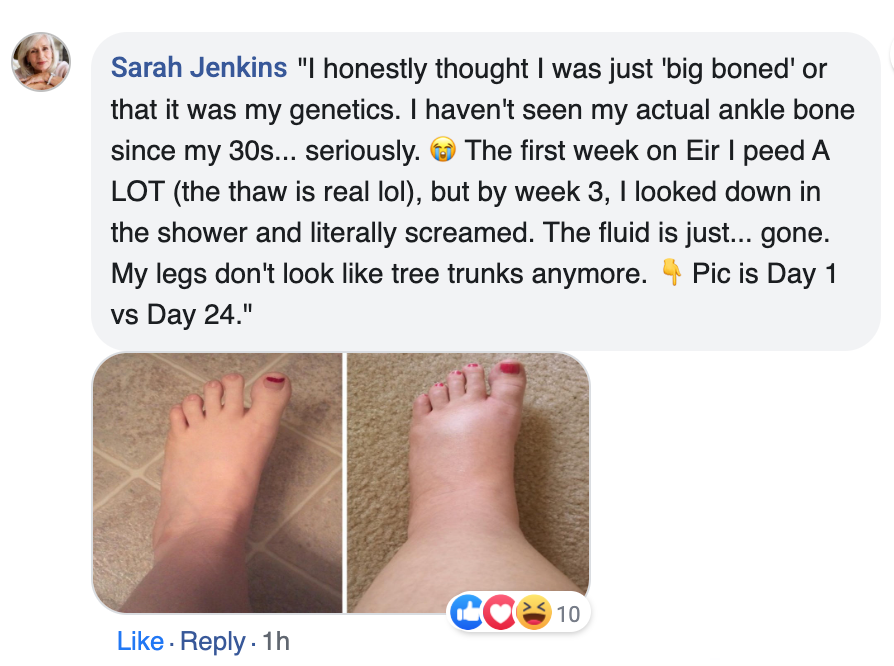The image size is (894, 666).
Task: Click the divider between the two photos
Action: tap(344, 483)
